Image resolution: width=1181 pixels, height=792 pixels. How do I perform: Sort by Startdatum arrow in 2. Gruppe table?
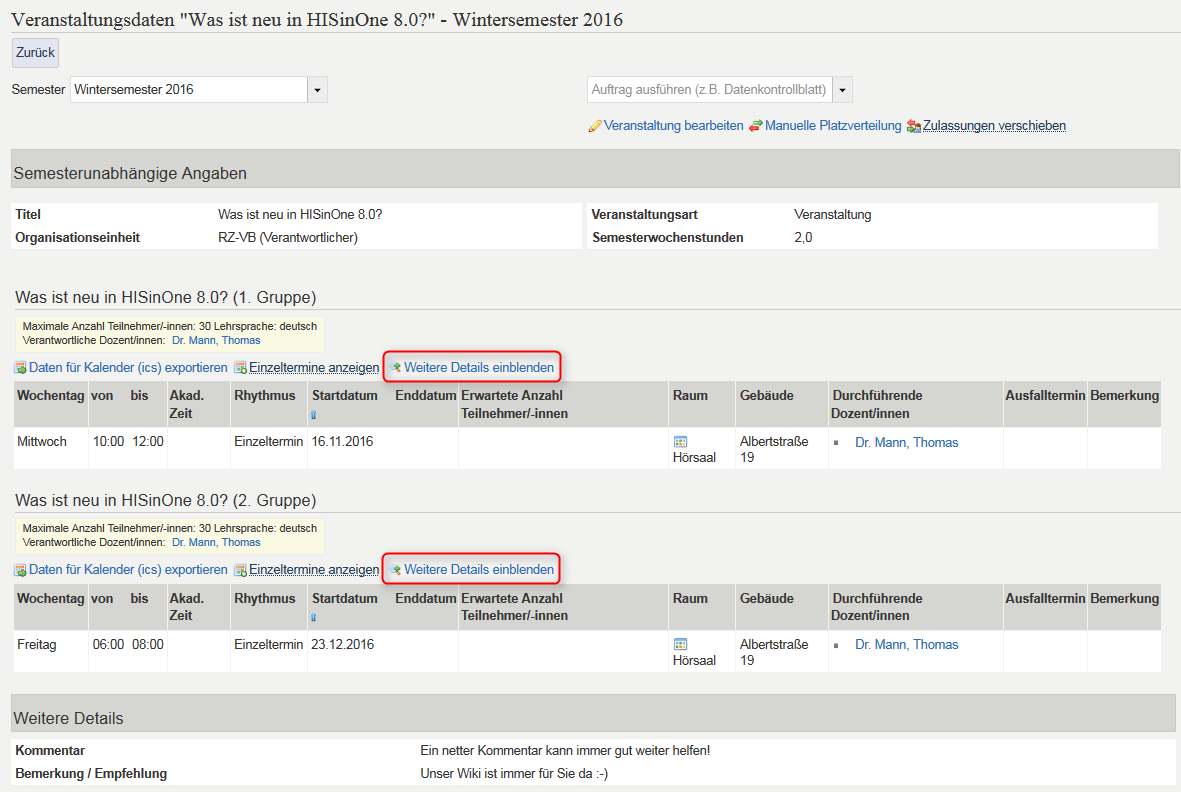click(313, 617)
